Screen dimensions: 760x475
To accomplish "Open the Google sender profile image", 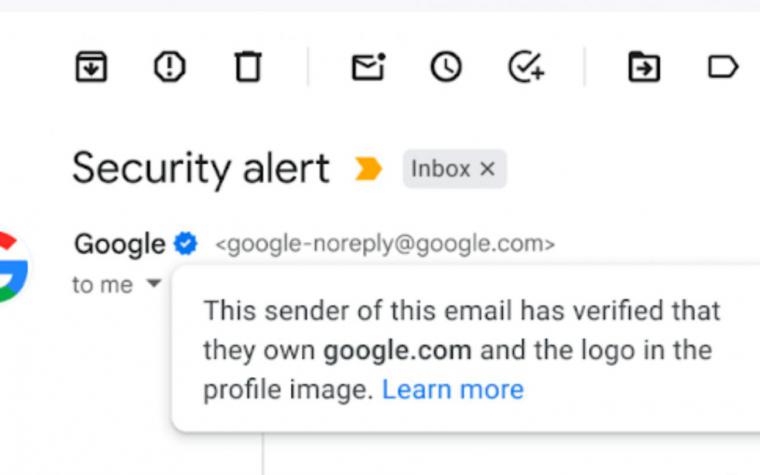I will tap(12, 267).
